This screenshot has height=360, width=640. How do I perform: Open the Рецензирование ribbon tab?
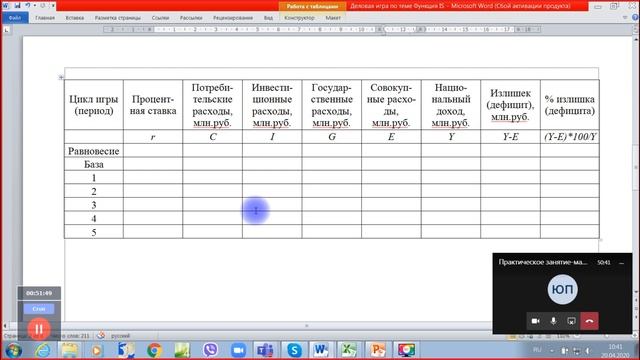[233, 18]
